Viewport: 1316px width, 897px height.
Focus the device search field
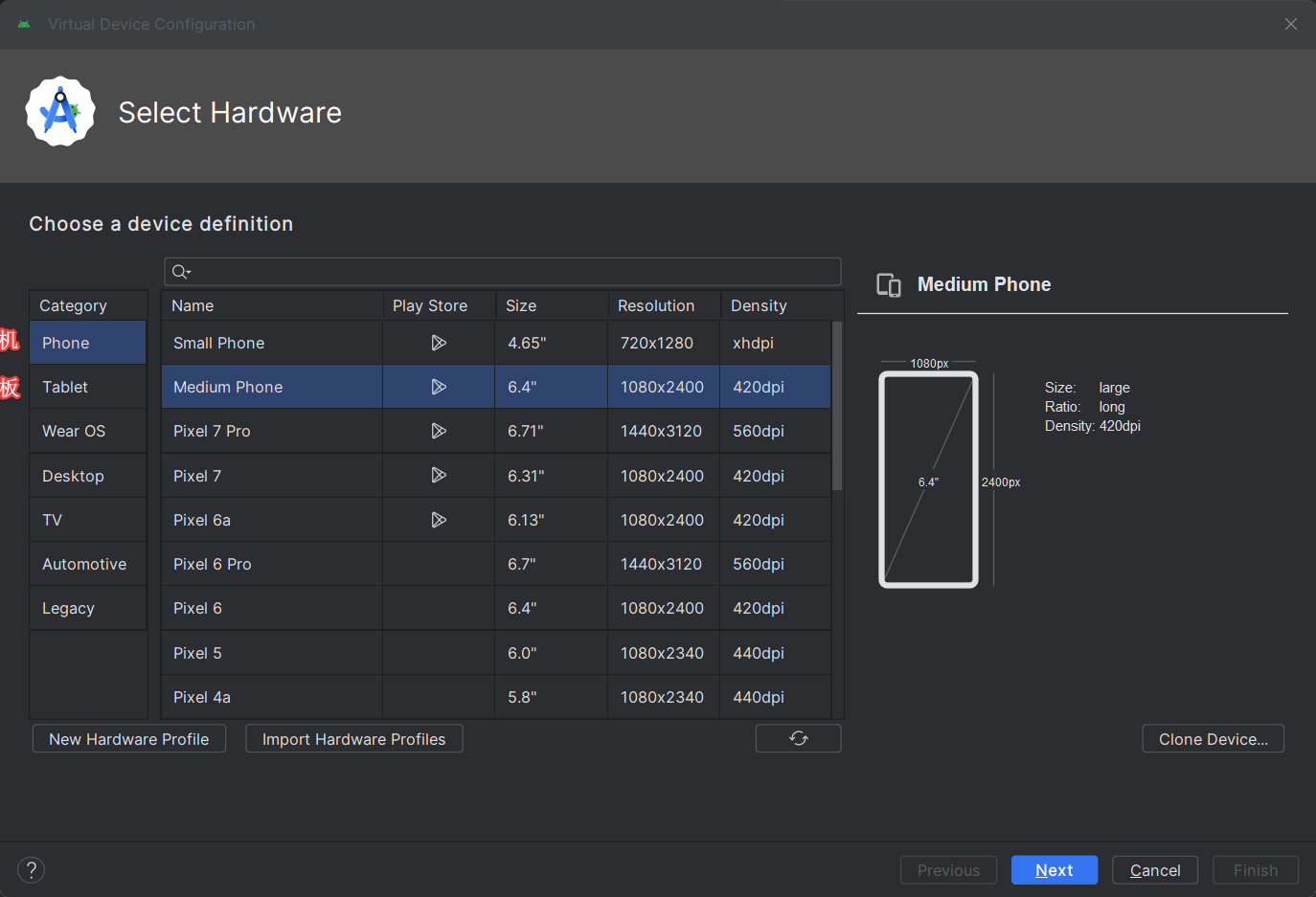503,272
